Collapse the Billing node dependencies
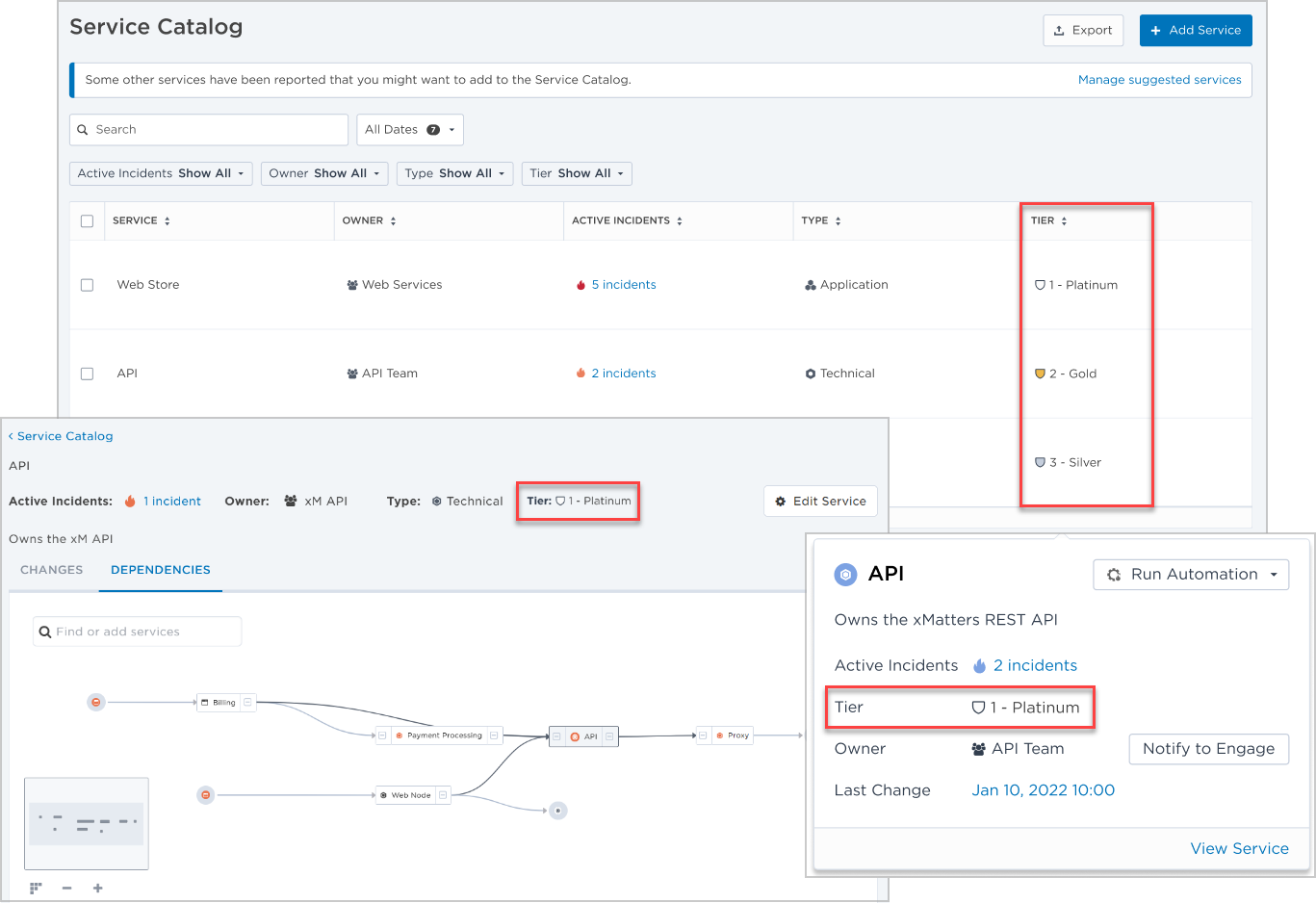 pos(247,703)
